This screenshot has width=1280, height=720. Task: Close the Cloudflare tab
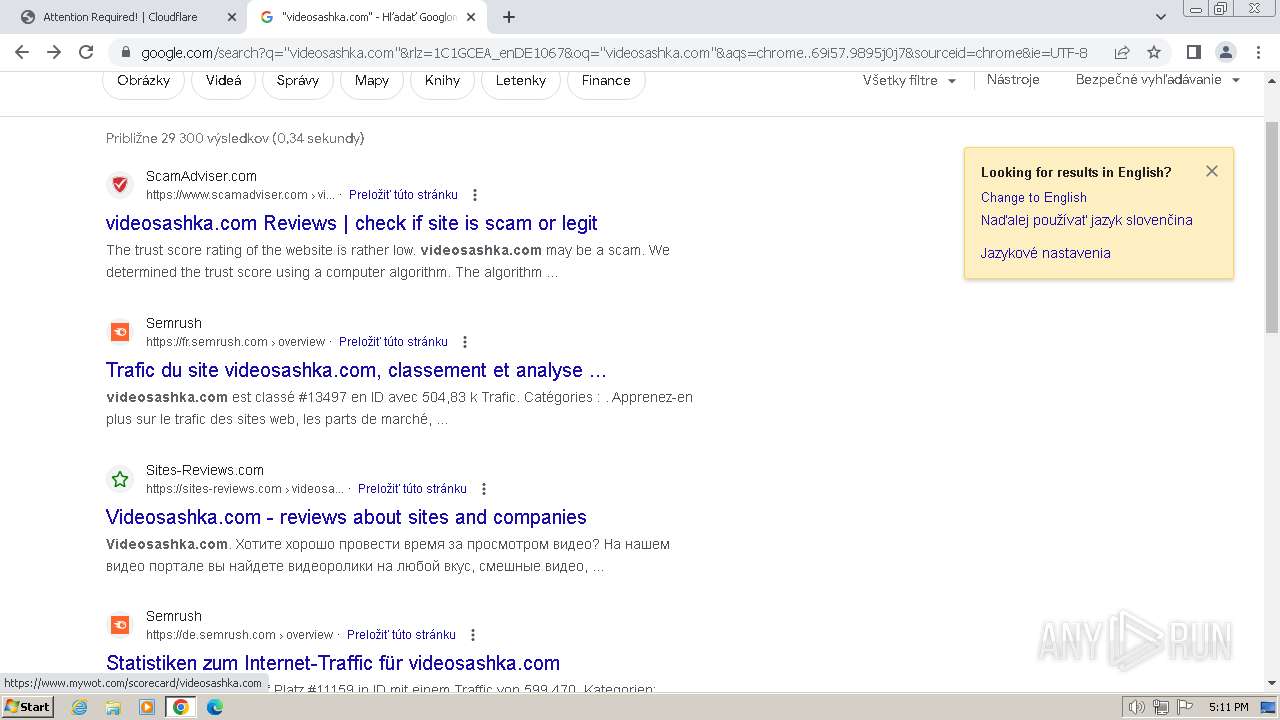coord(232,17)
